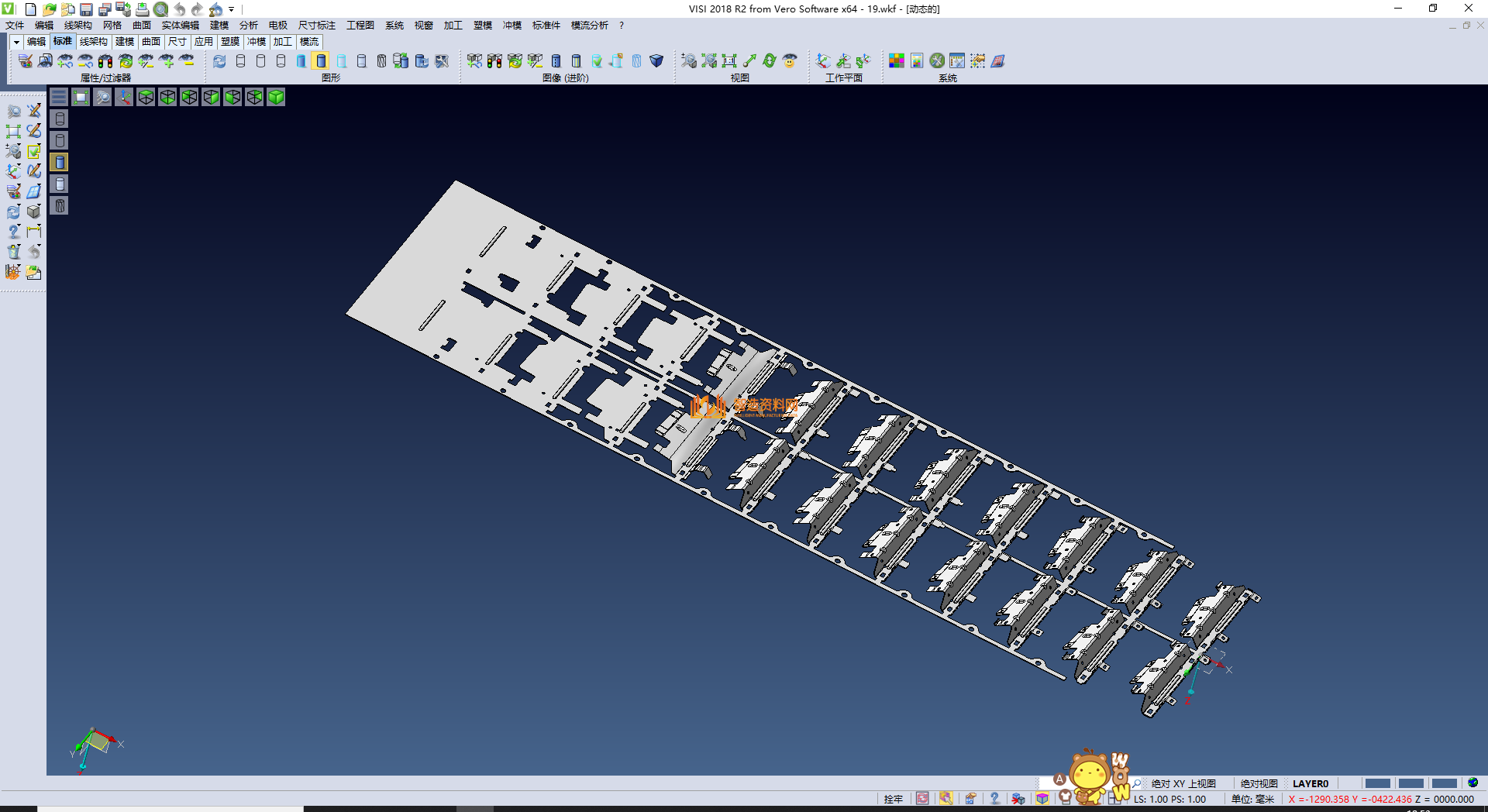Click the traffic light filter icon
Image resolution: width=1488 pixels, height=812 pixels.
[x=105, y=60]
